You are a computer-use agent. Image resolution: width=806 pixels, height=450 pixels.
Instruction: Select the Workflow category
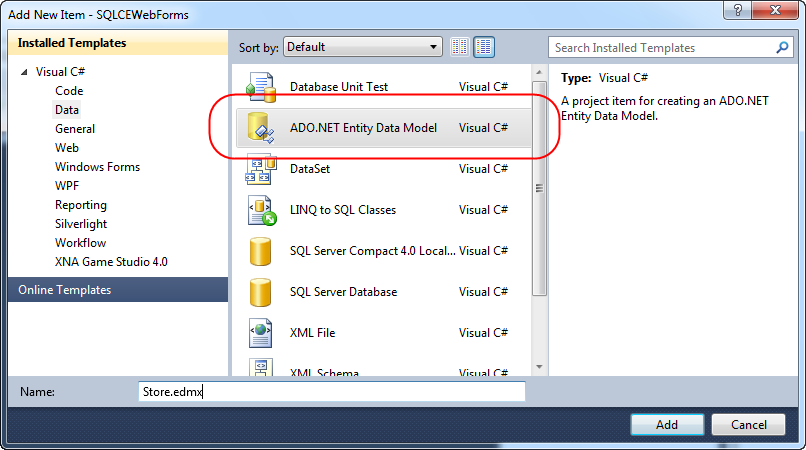click(80, 243)
